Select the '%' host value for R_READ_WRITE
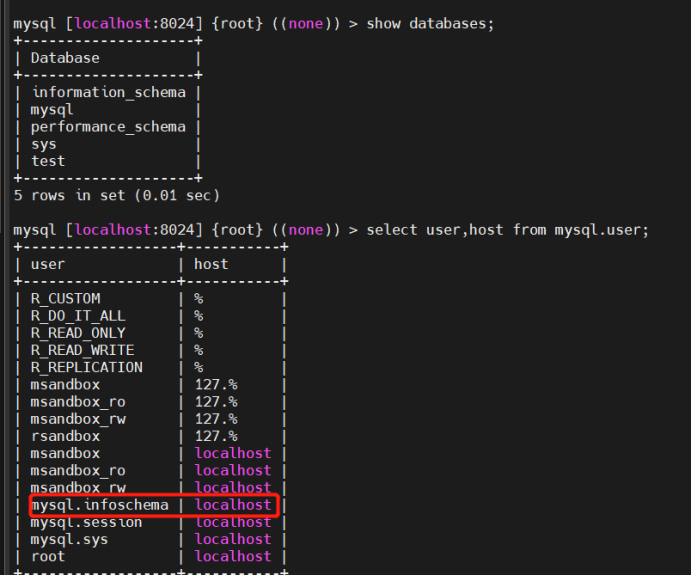The image size is (692, 576). coord(199,350)
